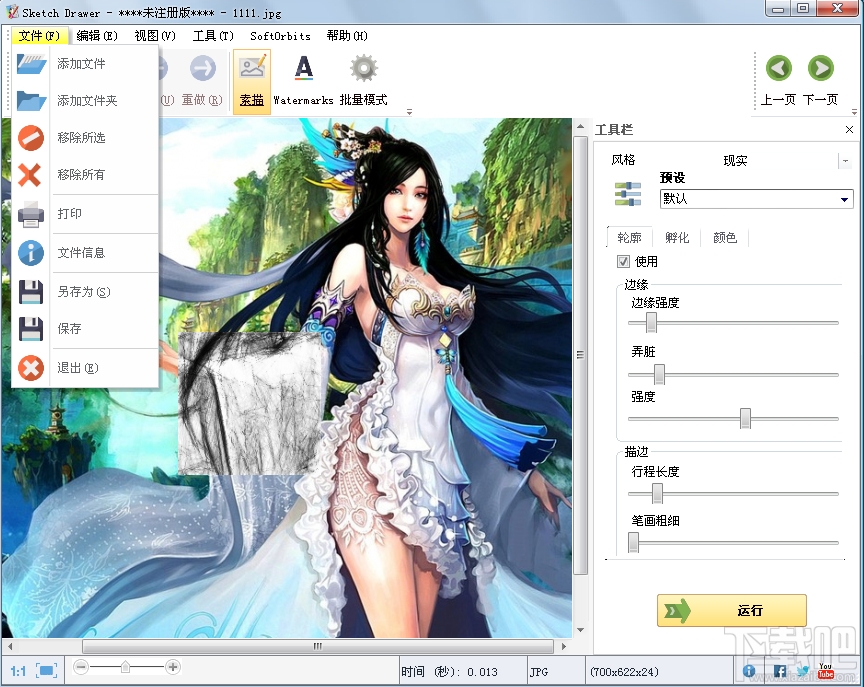
Task: Switch to the 孵化 tab
Action: pos(677,238)
